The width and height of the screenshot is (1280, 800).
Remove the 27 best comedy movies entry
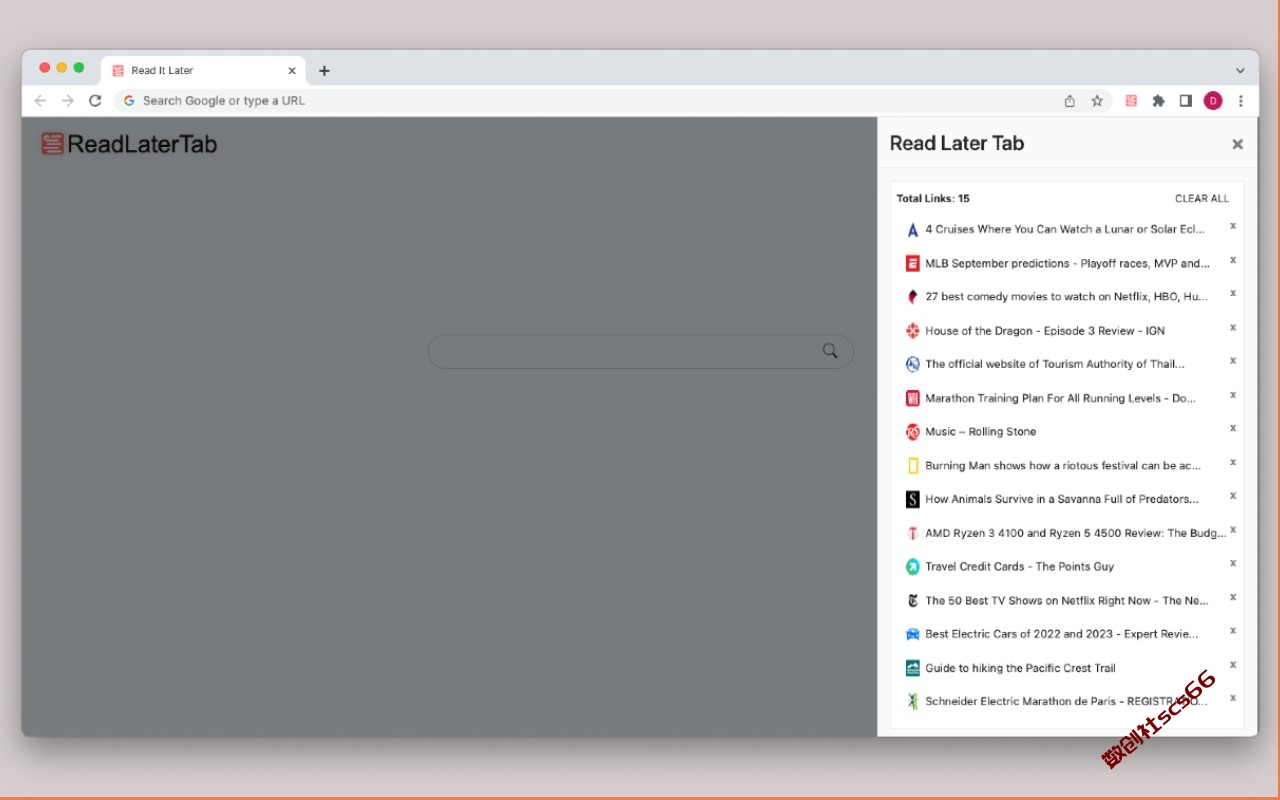click(1233, 293)
